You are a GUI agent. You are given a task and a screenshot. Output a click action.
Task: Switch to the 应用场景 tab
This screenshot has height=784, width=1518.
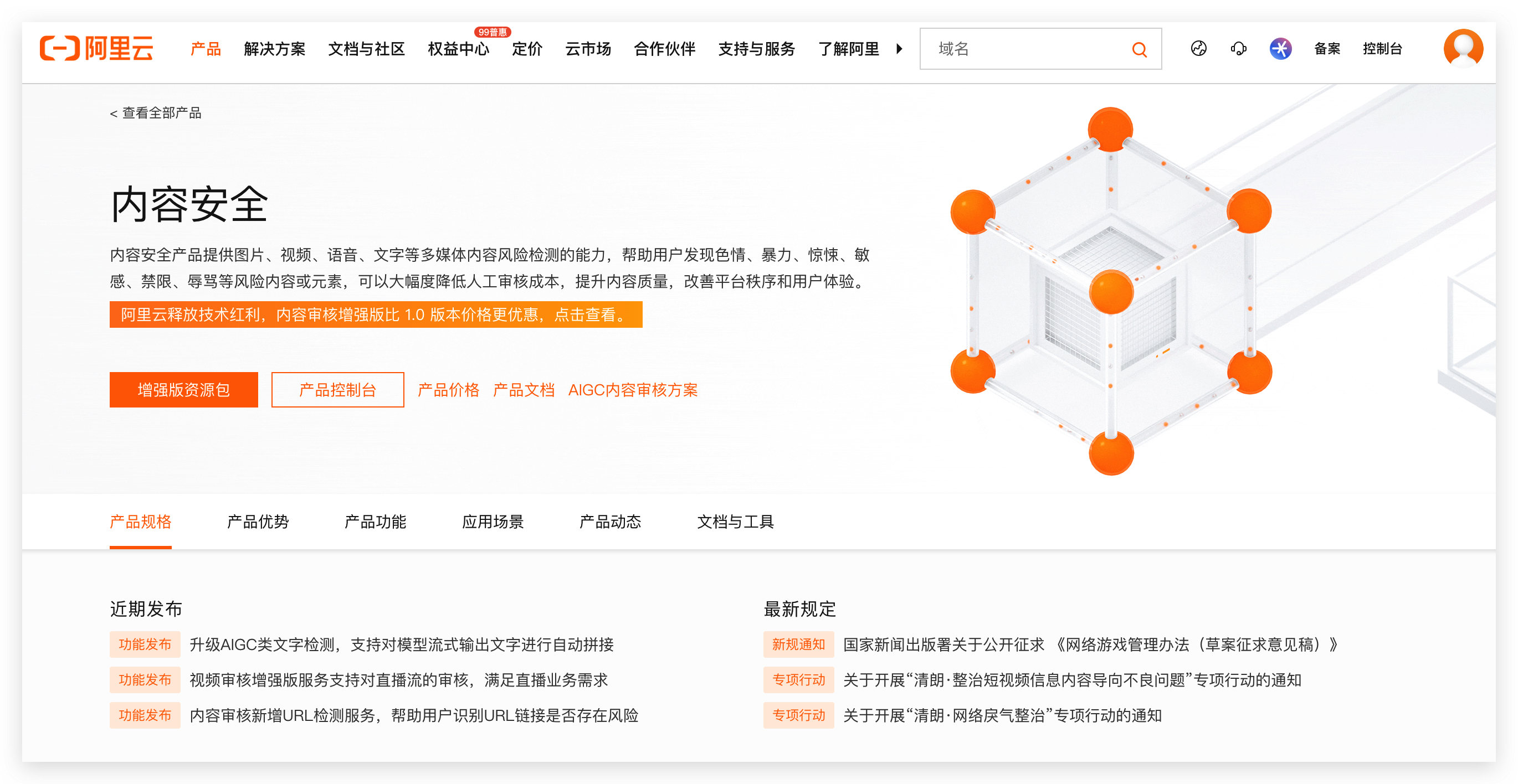click(x=493, y=522)
